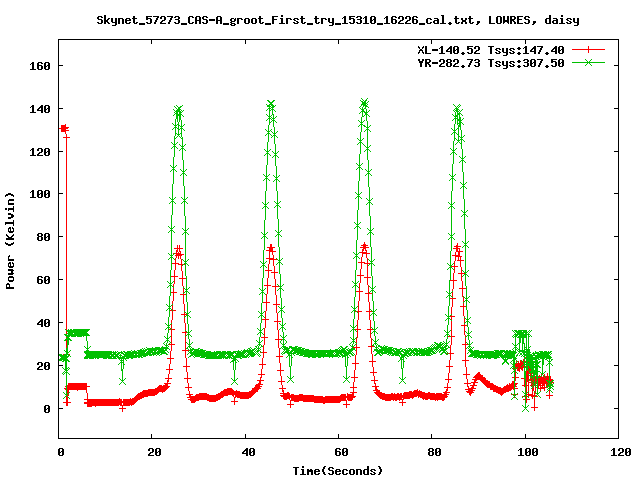The width and height of the screenshot is (640, 480).
Task: Click the fourth green peak top near 85 seconds
Action: tap(457, 108)
